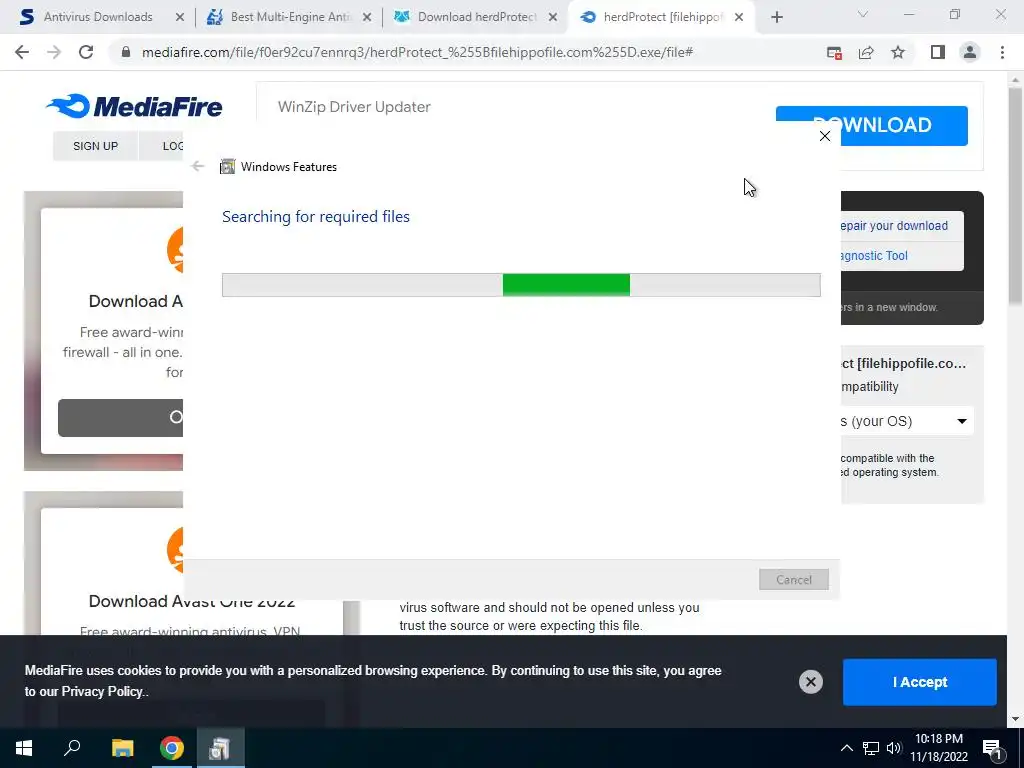Switch to Download herdProtect tab

477,17
